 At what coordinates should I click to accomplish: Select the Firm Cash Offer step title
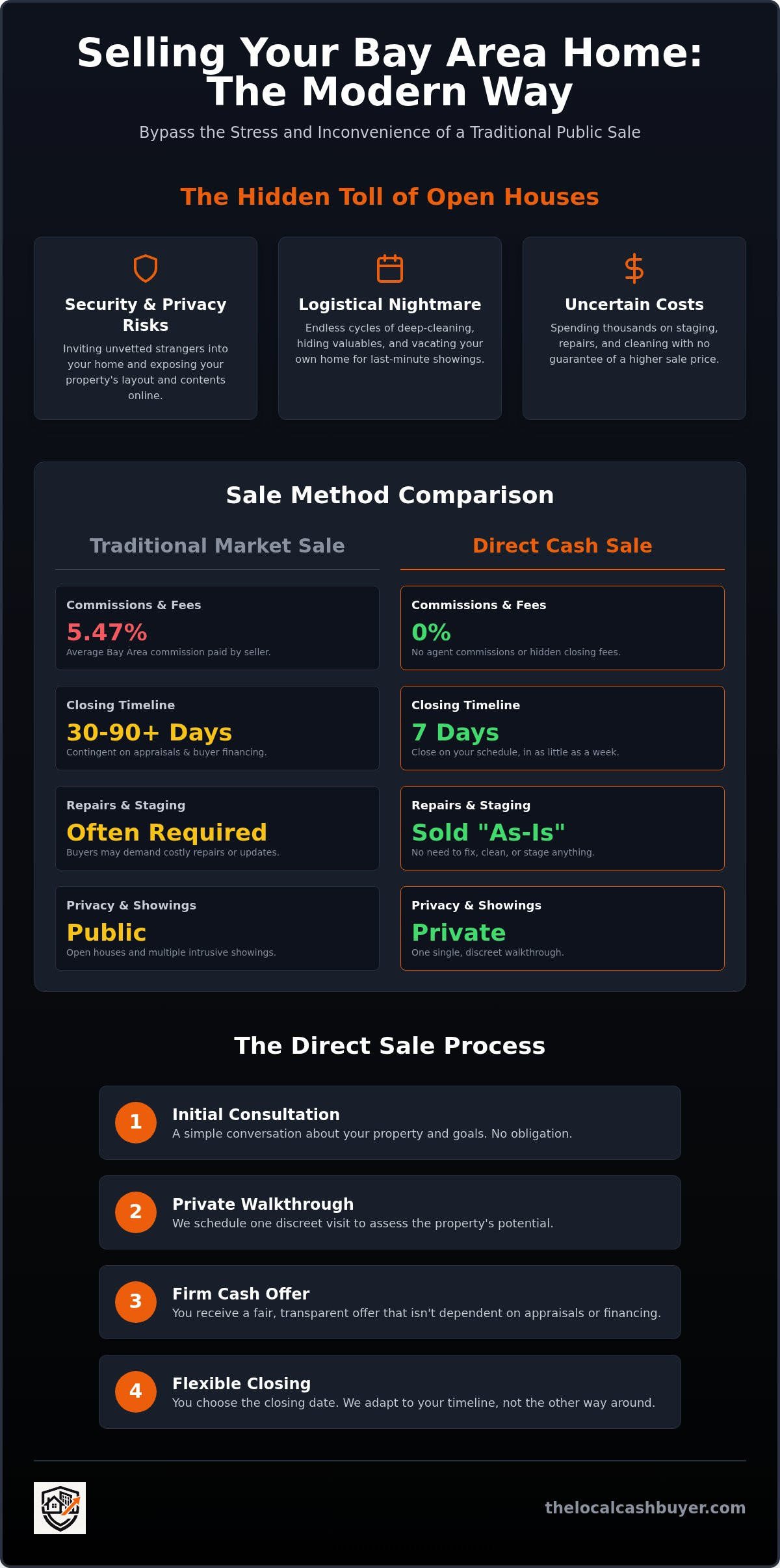pos(241,1293)
